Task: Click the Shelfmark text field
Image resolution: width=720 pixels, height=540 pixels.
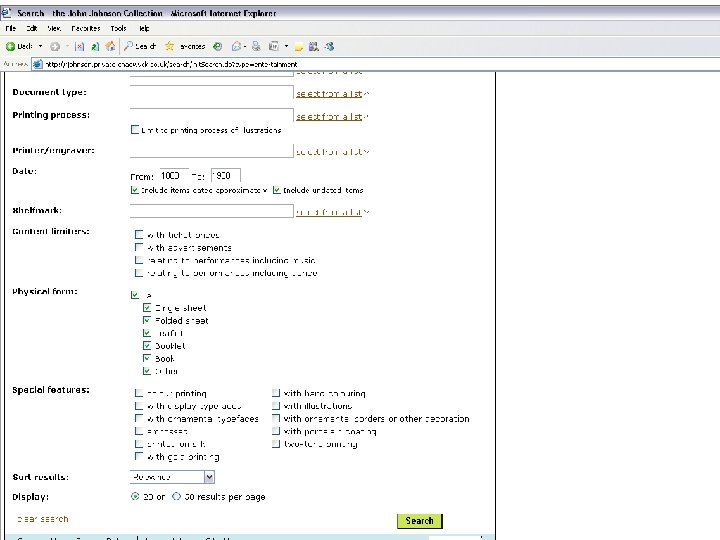Action: 212,211
